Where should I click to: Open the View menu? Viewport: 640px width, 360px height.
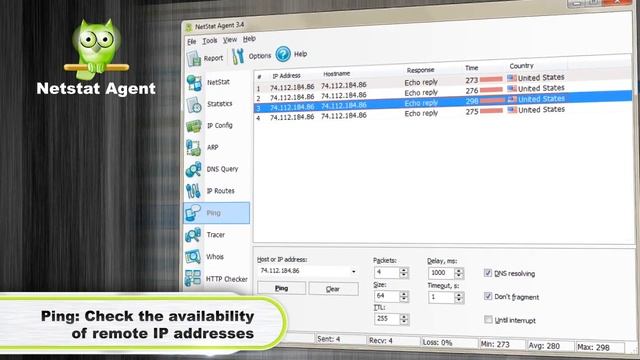tap(230, 40)
